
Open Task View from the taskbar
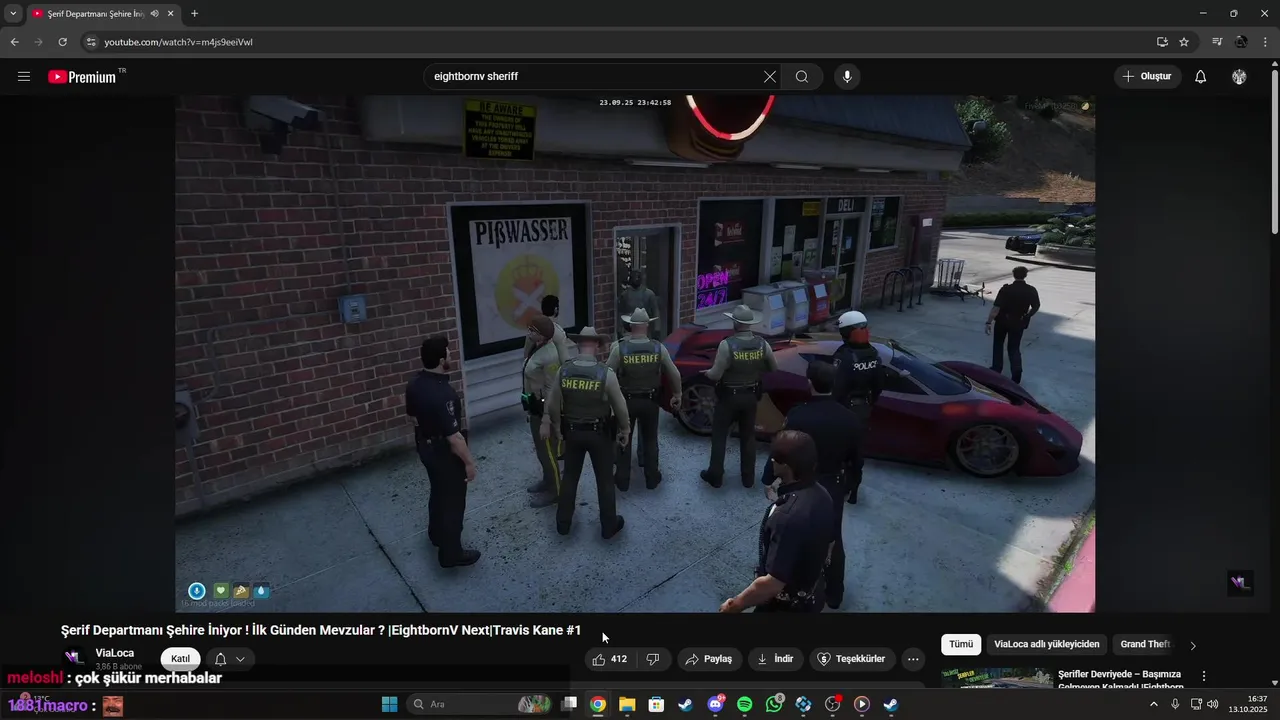(x=569, y=704)
